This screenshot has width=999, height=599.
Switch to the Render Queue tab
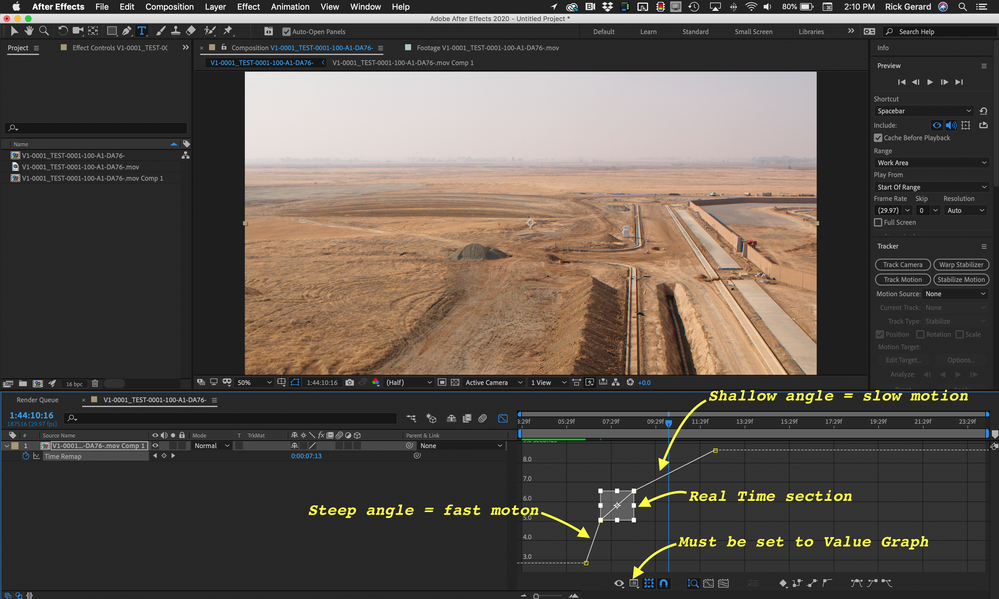37,399
